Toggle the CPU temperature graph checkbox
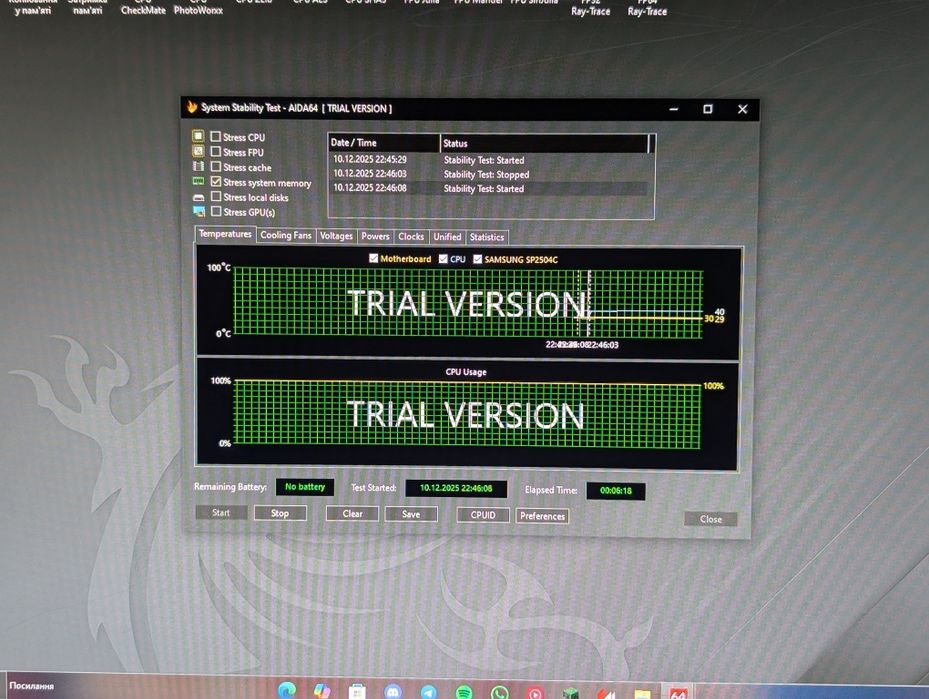This screenshot has width=929, height=699. (443, 259)
